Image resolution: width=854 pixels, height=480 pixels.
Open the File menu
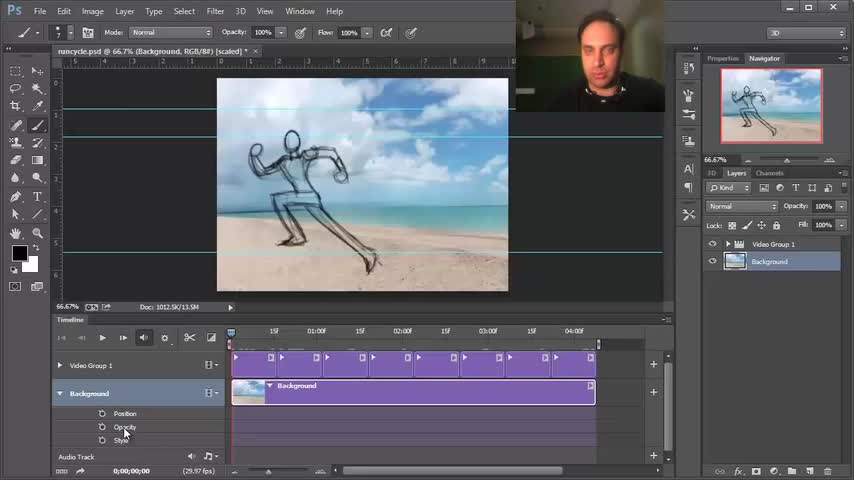tap(40, 11)
